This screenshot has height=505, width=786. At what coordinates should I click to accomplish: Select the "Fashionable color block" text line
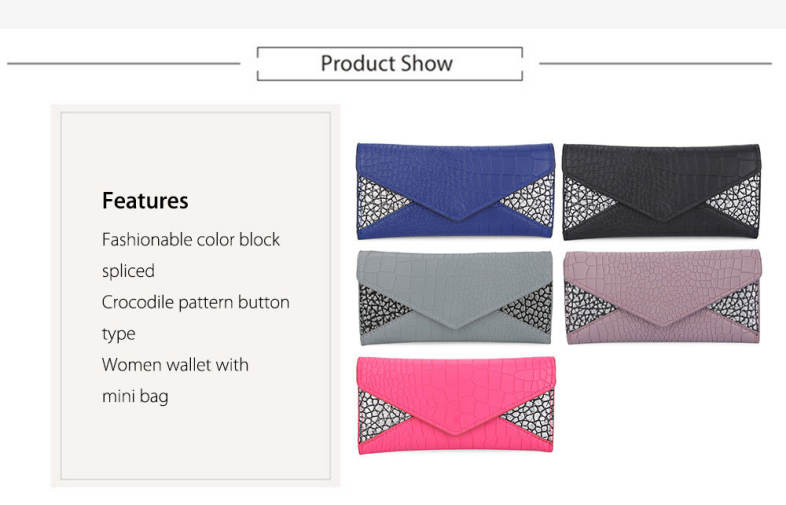[191, 240]
